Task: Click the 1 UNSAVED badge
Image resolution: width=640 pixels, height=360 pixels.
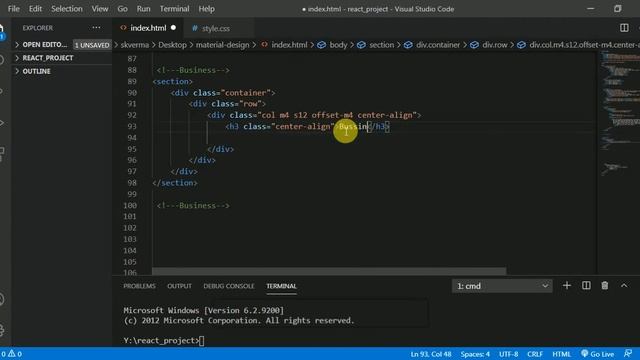Action: pyautogui.click(x=92, y=45)
